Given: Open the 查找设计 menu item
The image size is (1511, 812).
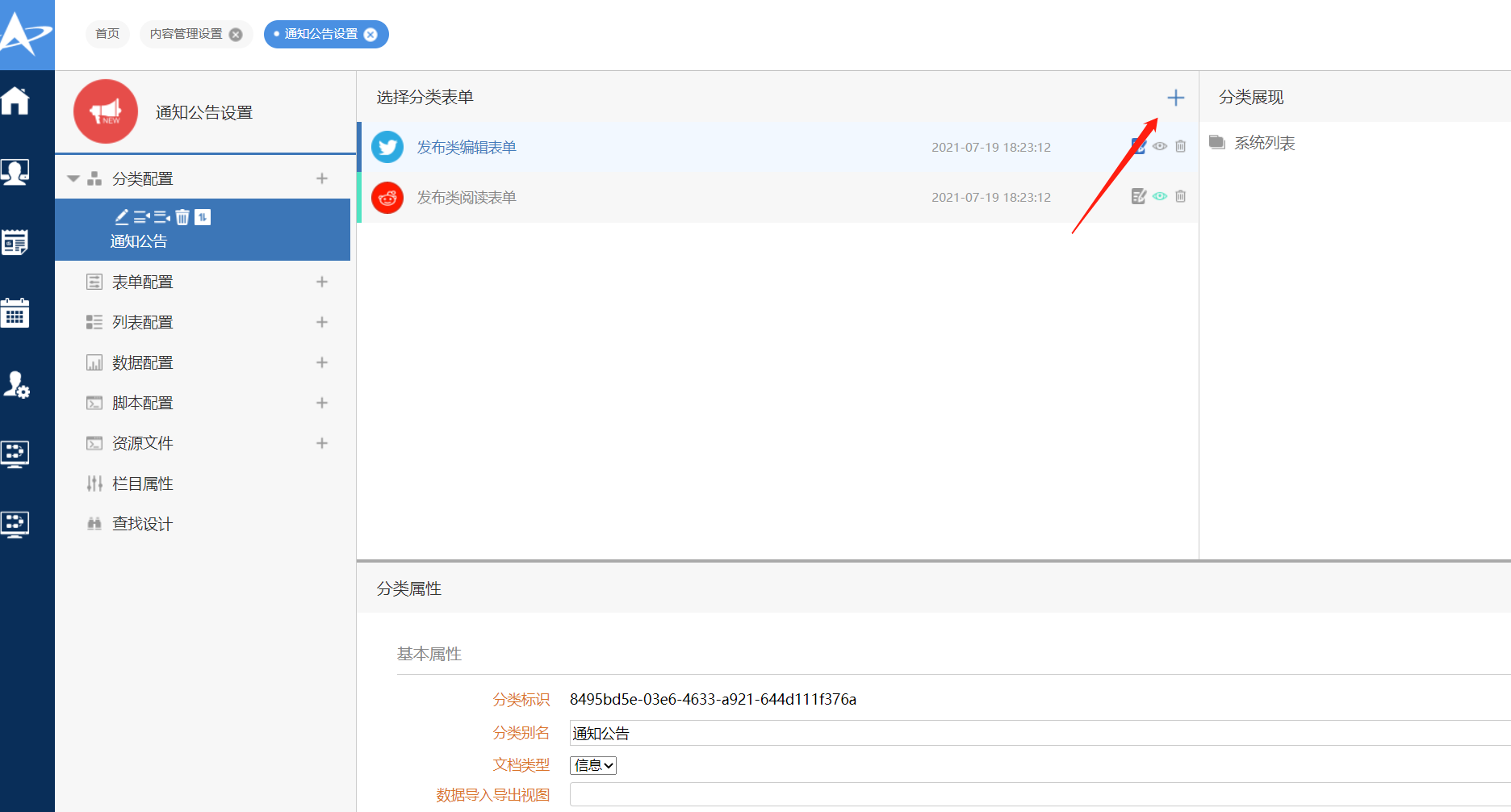Looking at the screenshot, I should pyautogui.click(x=143, y=524).
